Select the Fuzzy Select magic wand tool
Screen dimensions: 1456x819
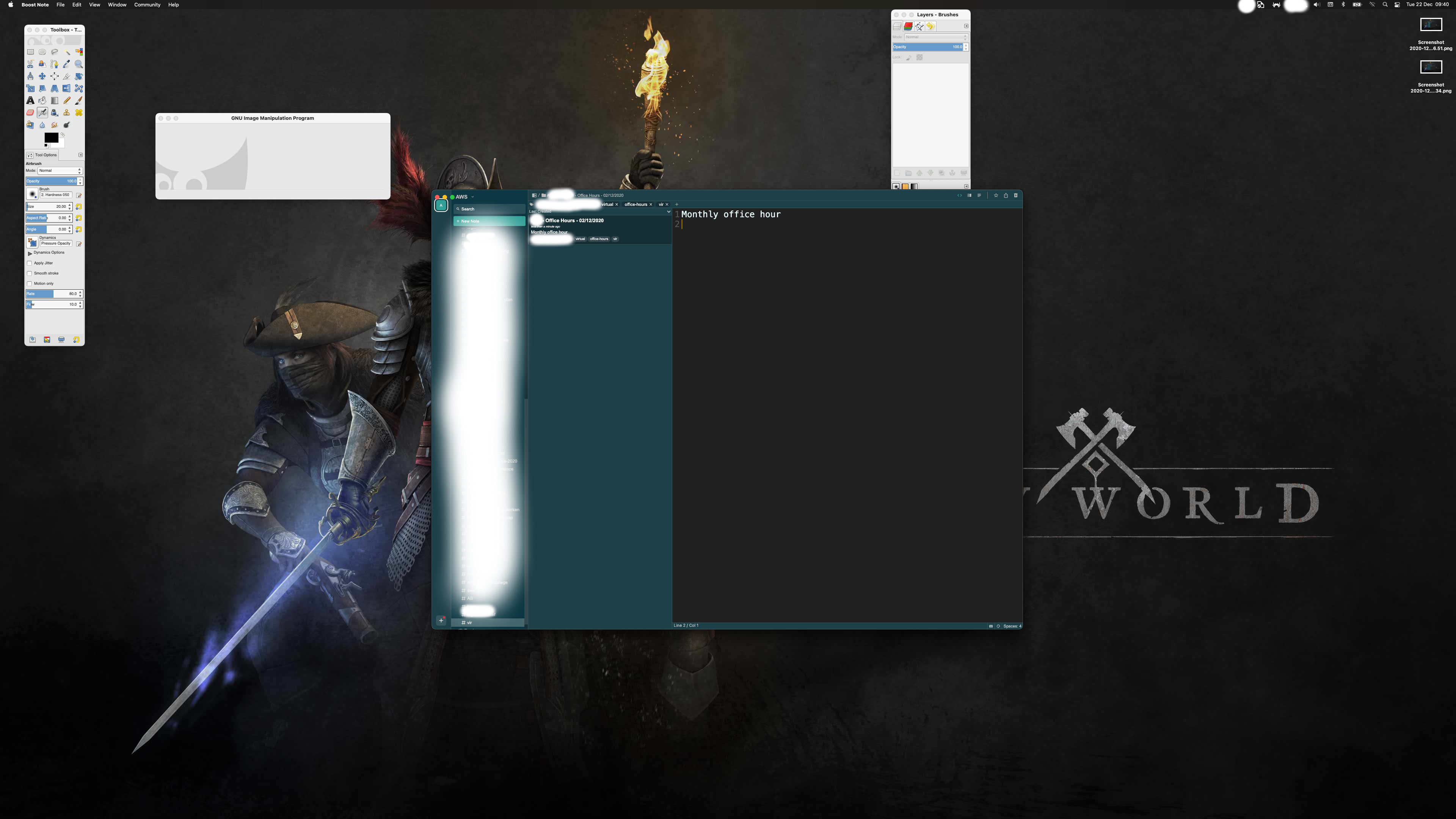pos(67,52)
